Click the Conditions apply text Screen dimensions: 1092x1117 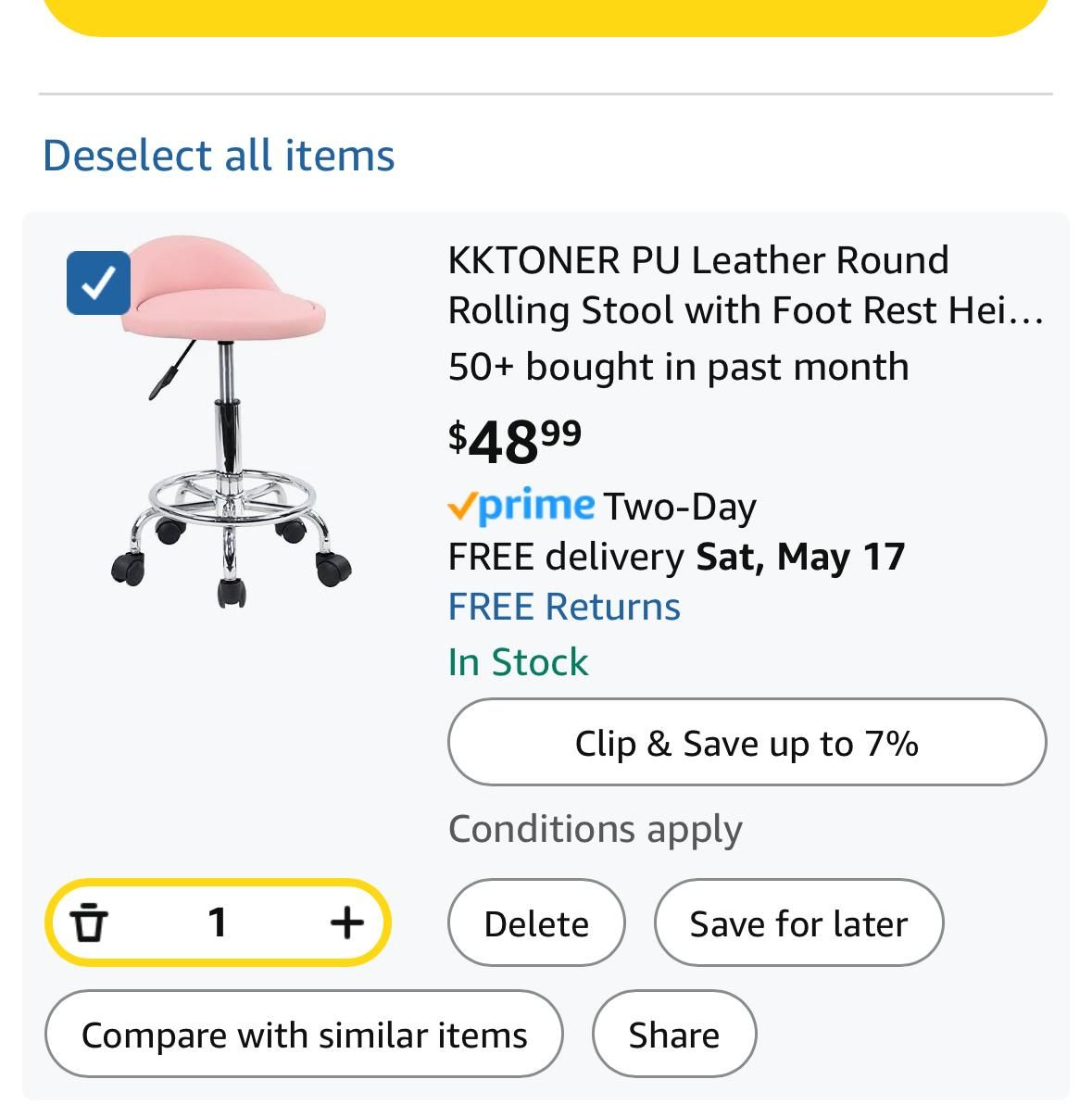596,830
